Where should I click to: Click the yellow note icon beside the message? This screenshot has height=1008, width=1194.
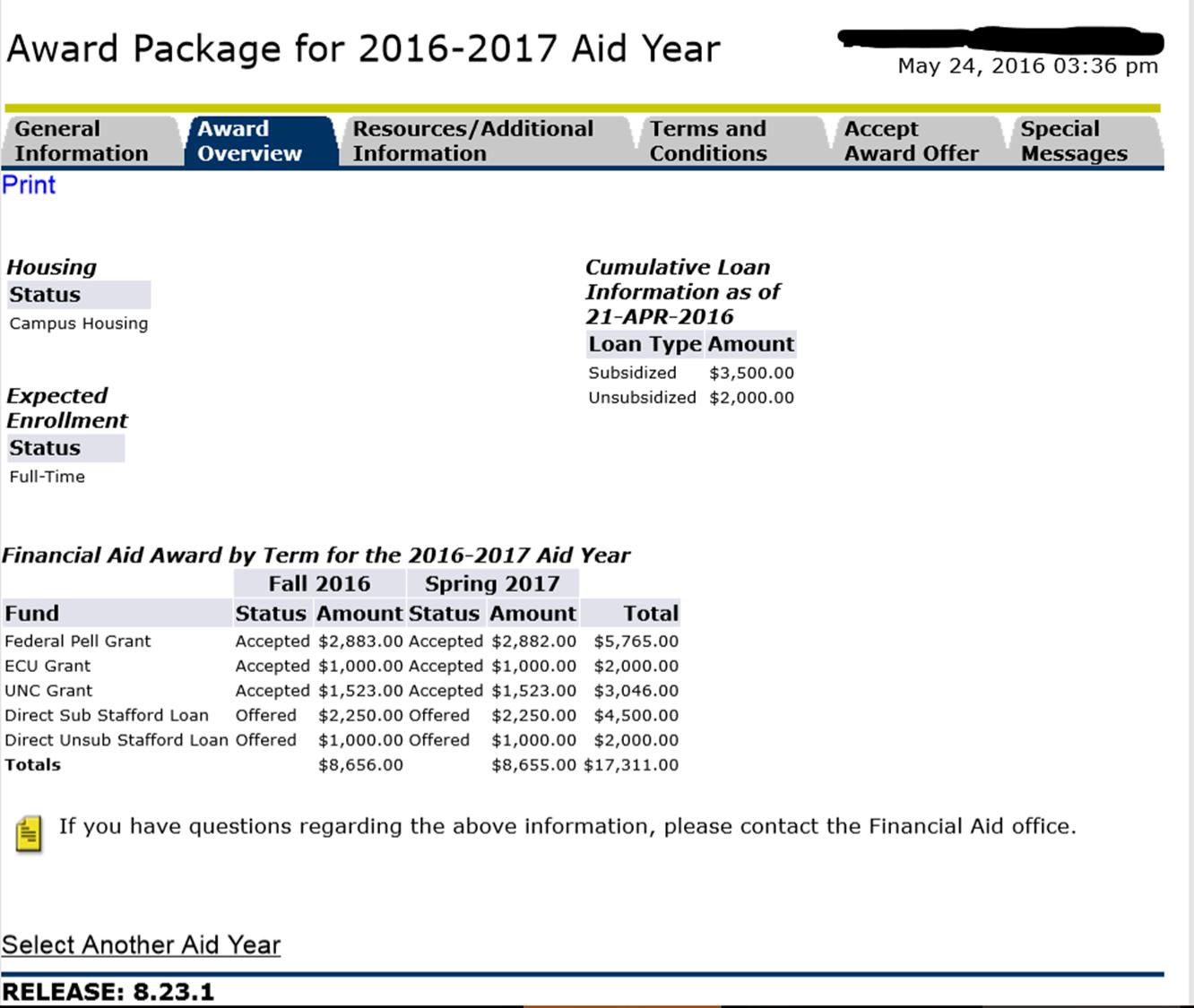click(29, 833)
